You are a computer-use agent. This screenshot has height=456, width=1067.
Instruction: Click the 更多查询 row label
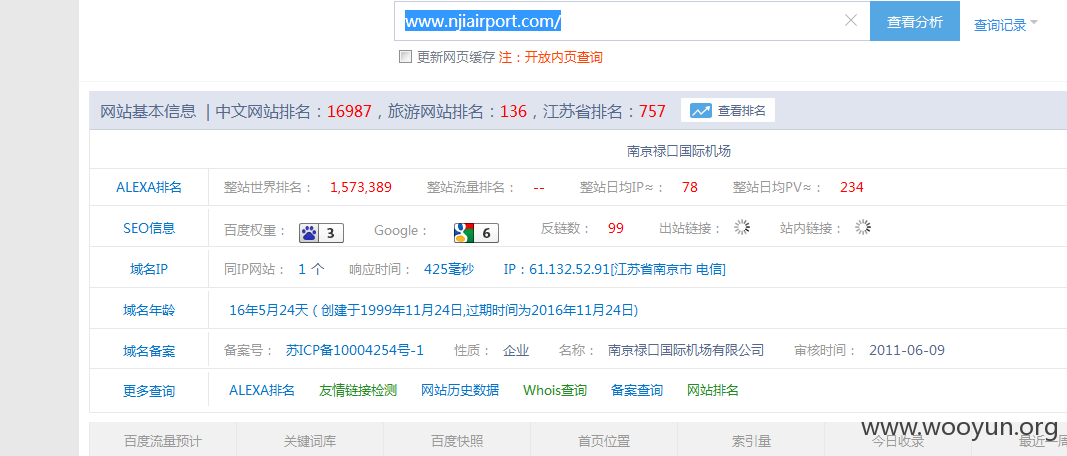[x=149, y=391]
